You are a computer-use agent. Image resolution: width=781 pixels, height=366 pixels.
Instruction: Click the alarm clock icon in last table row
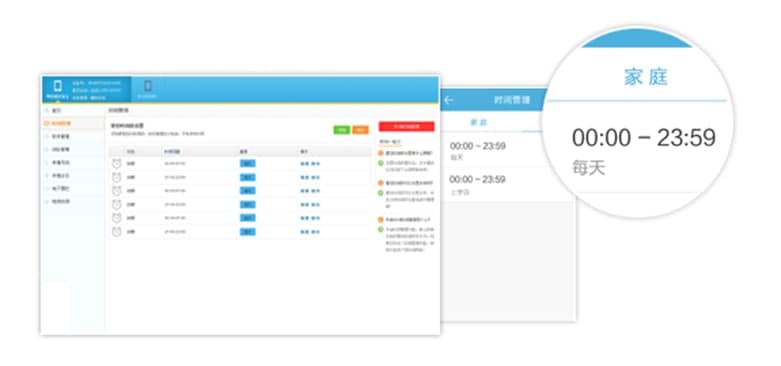pyautogui.click(x=117, y=232)
